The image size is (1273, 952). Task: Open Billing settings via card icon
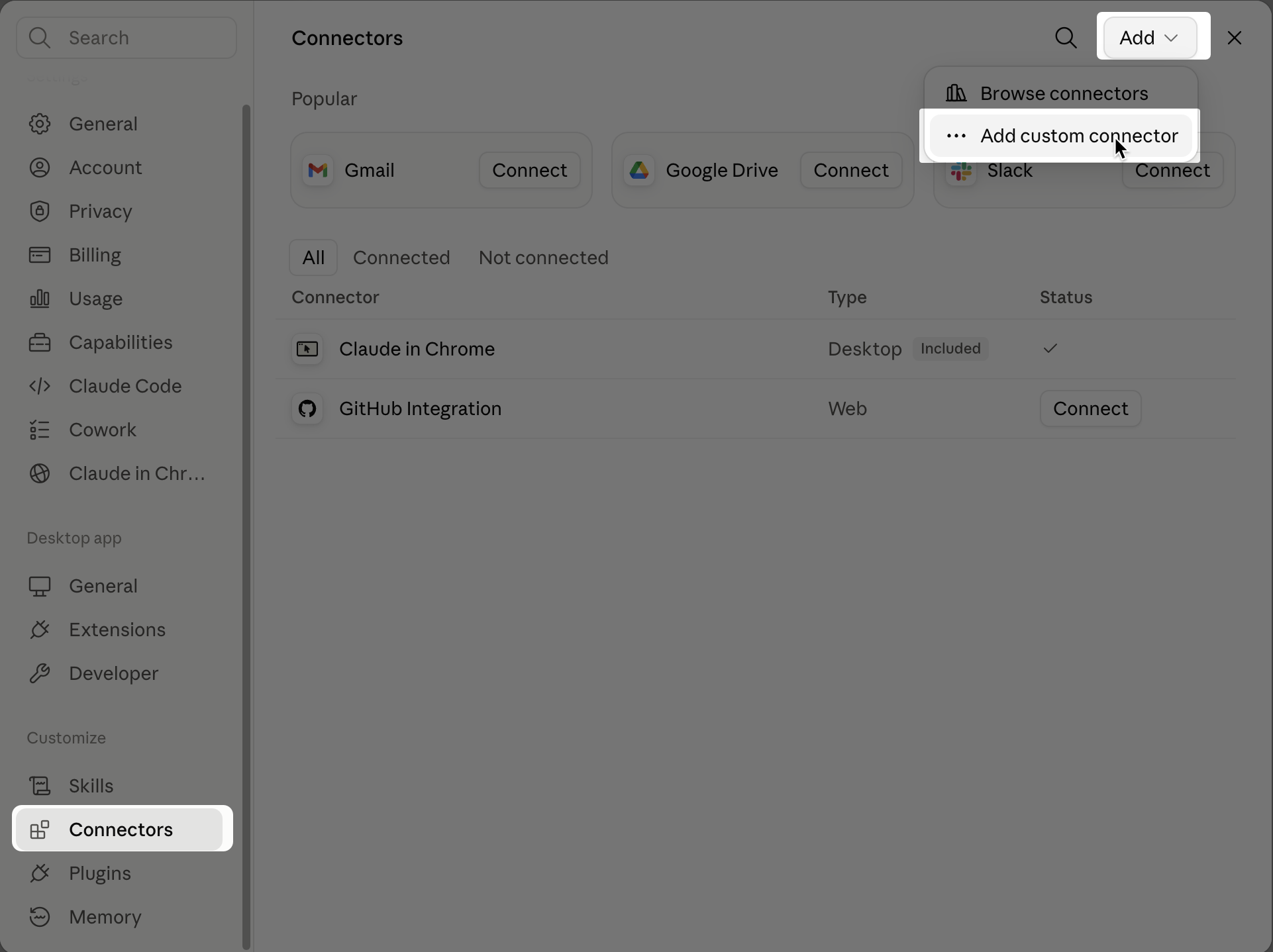pyautogui.click(x=40, y=255)
